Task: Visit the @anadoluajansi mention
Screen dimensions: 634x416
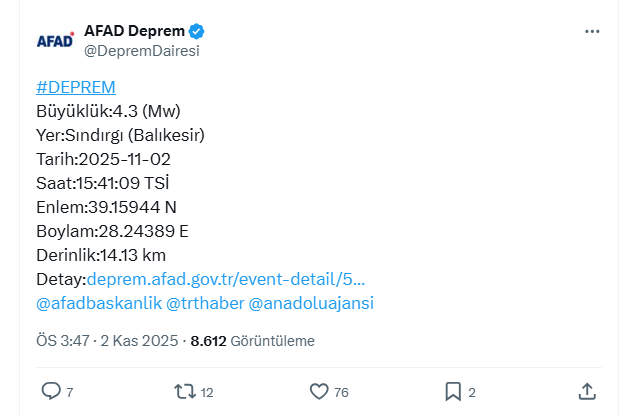Action: pyautogui.click(x=311, y=303)
